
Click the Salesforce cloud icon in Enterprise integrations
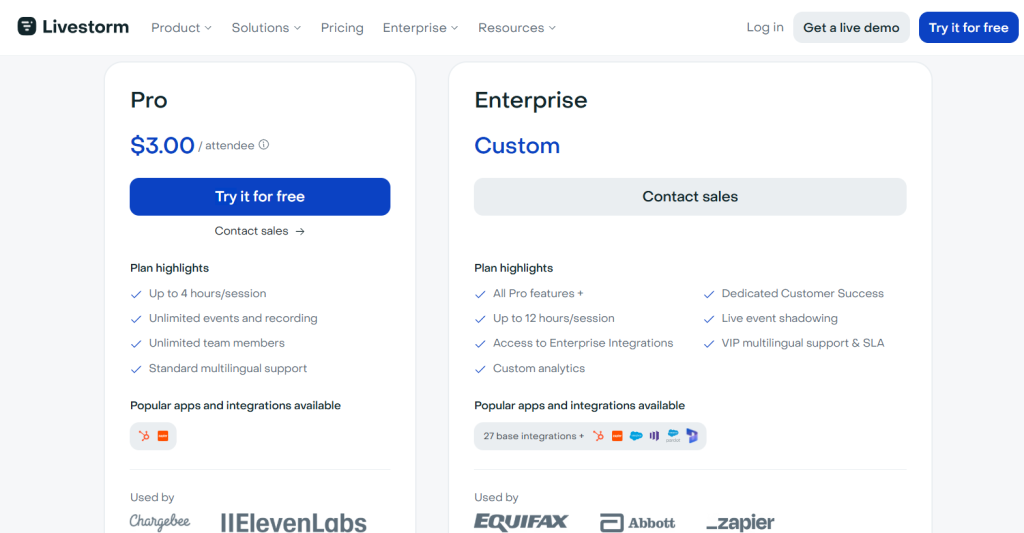[x=636, y=436]
